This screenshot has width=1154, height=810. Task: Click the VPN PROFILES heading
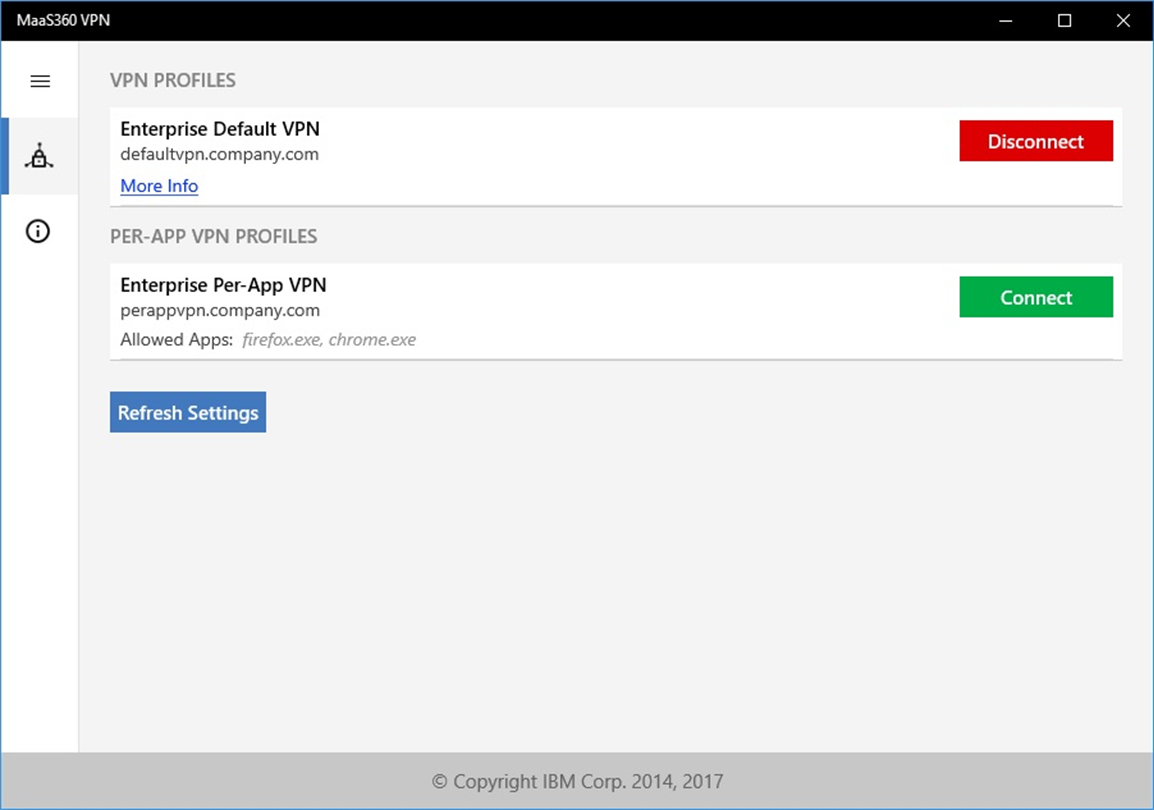(173, 80)
